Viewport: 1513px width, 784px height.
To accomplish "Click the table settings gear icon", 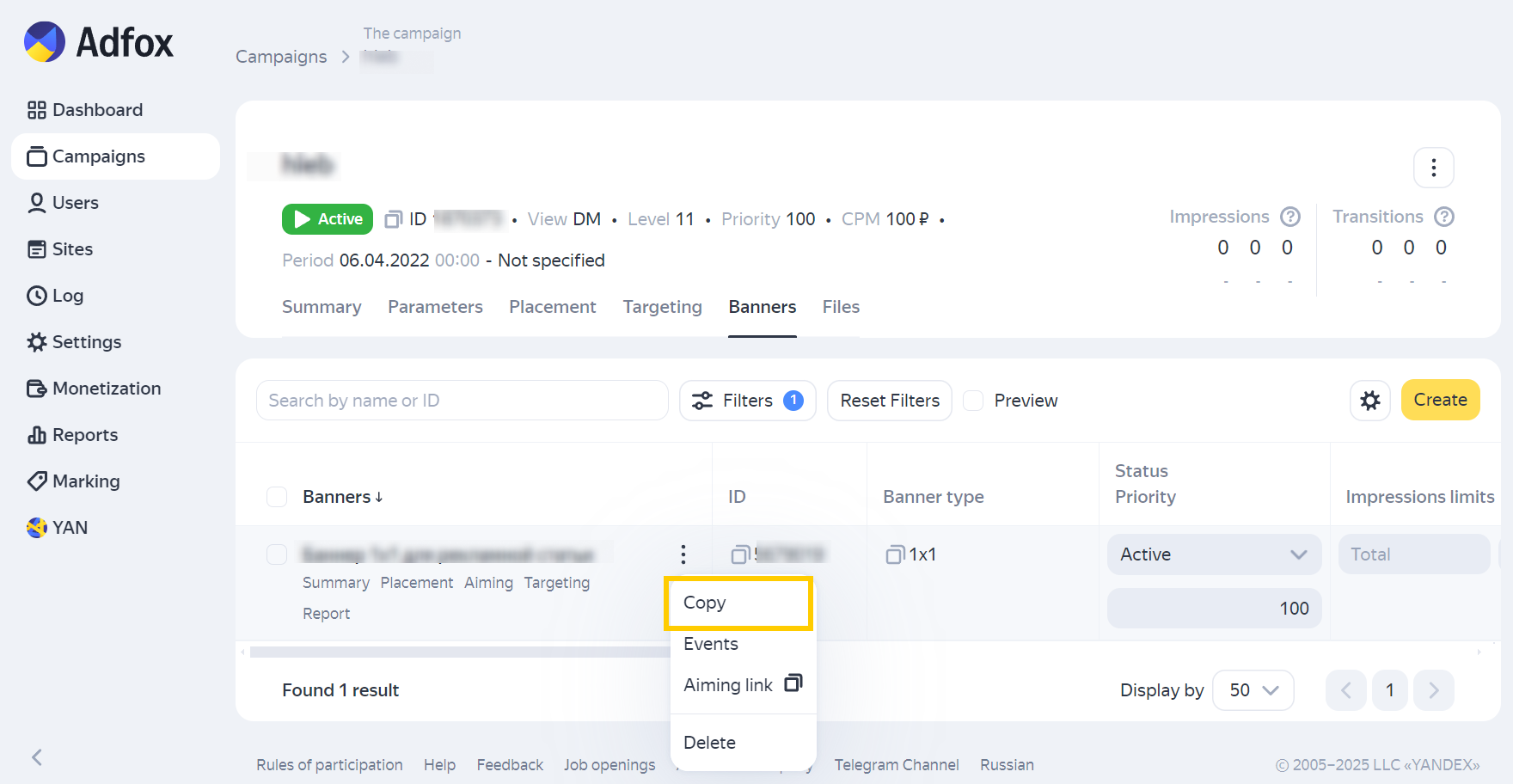I will click(x=1369, y=401).
